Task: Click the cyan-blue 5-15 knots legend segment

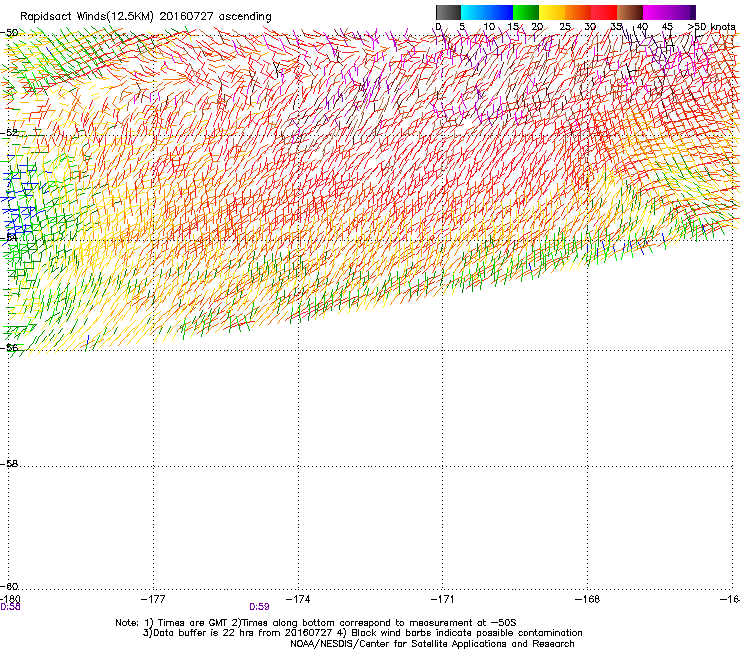Action: coord(487,12)
